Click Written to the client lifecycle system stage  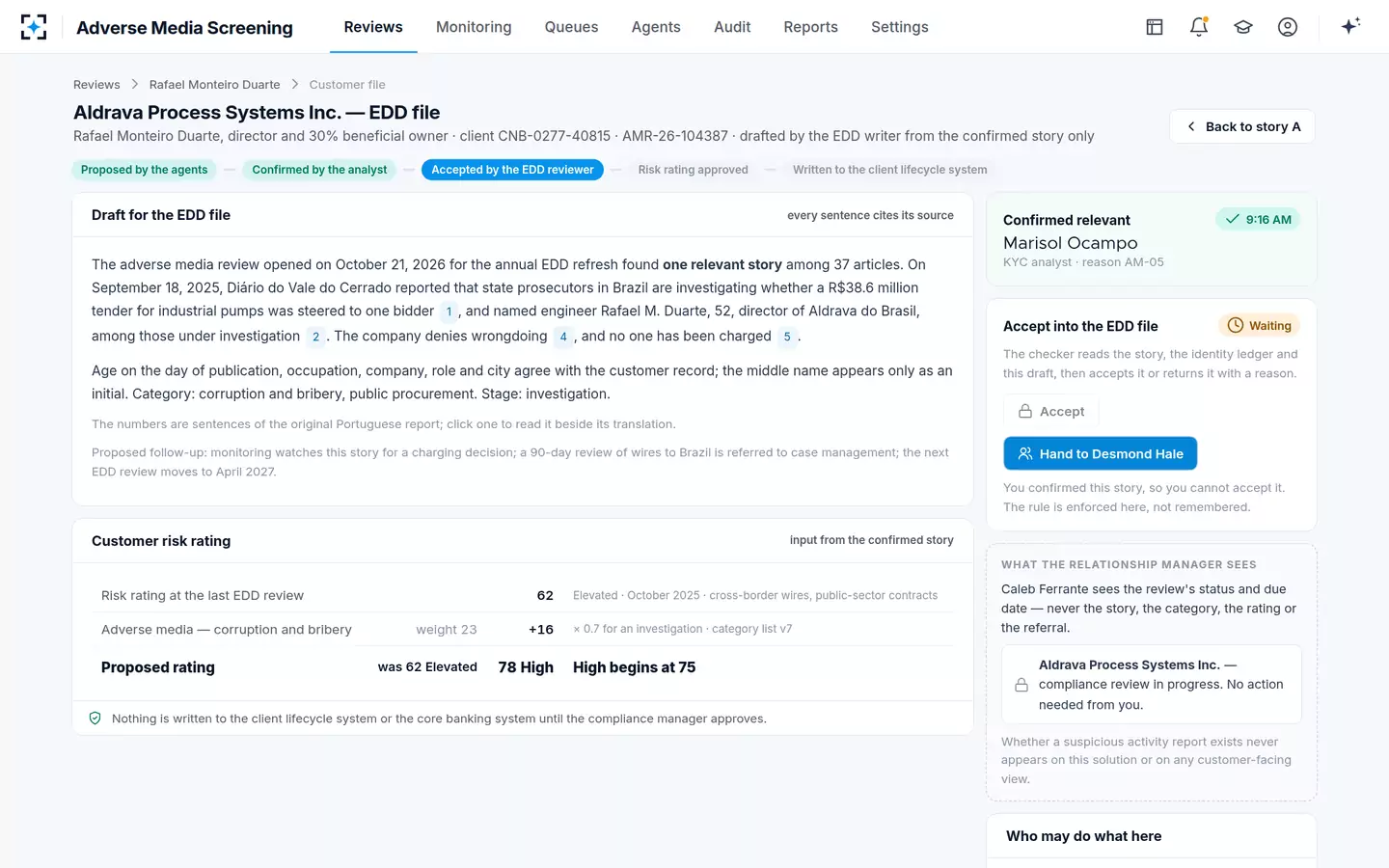[x=890, y=170]
